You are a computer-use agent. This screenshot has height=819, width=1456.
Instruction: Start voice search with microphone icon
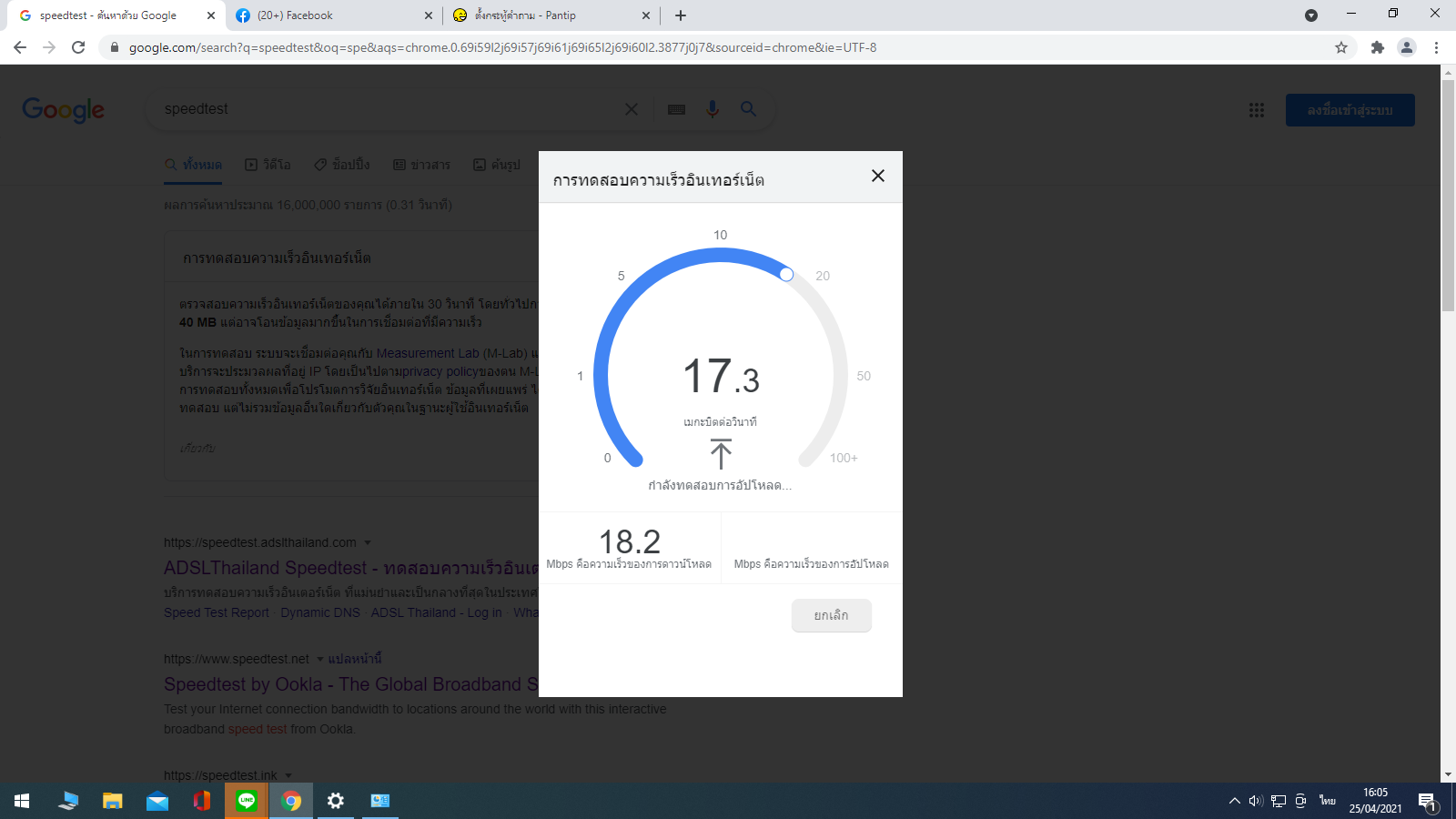[713, 109]
